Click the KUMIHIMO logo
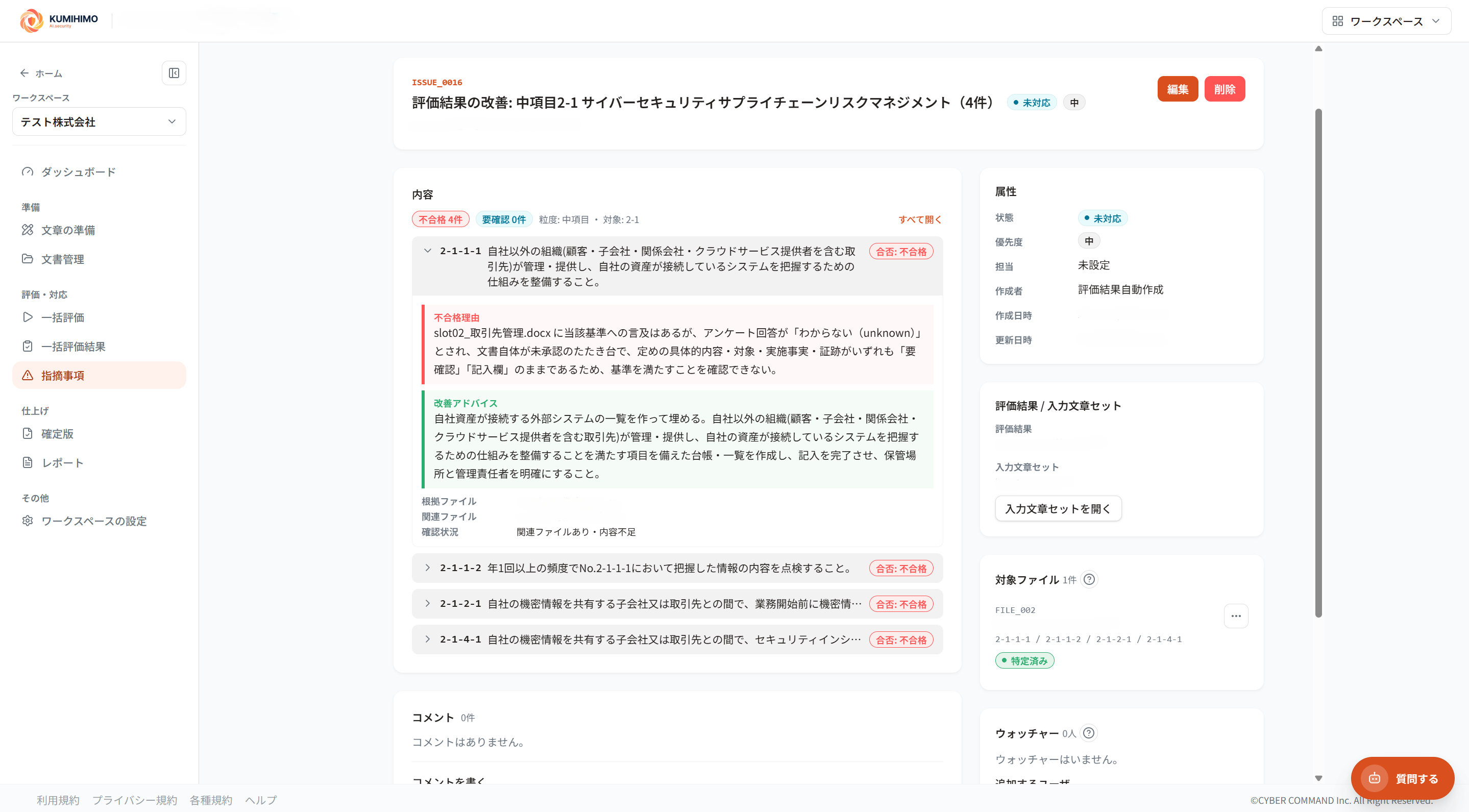Viewport: 1469px width, 812px height. coord(59,20)
